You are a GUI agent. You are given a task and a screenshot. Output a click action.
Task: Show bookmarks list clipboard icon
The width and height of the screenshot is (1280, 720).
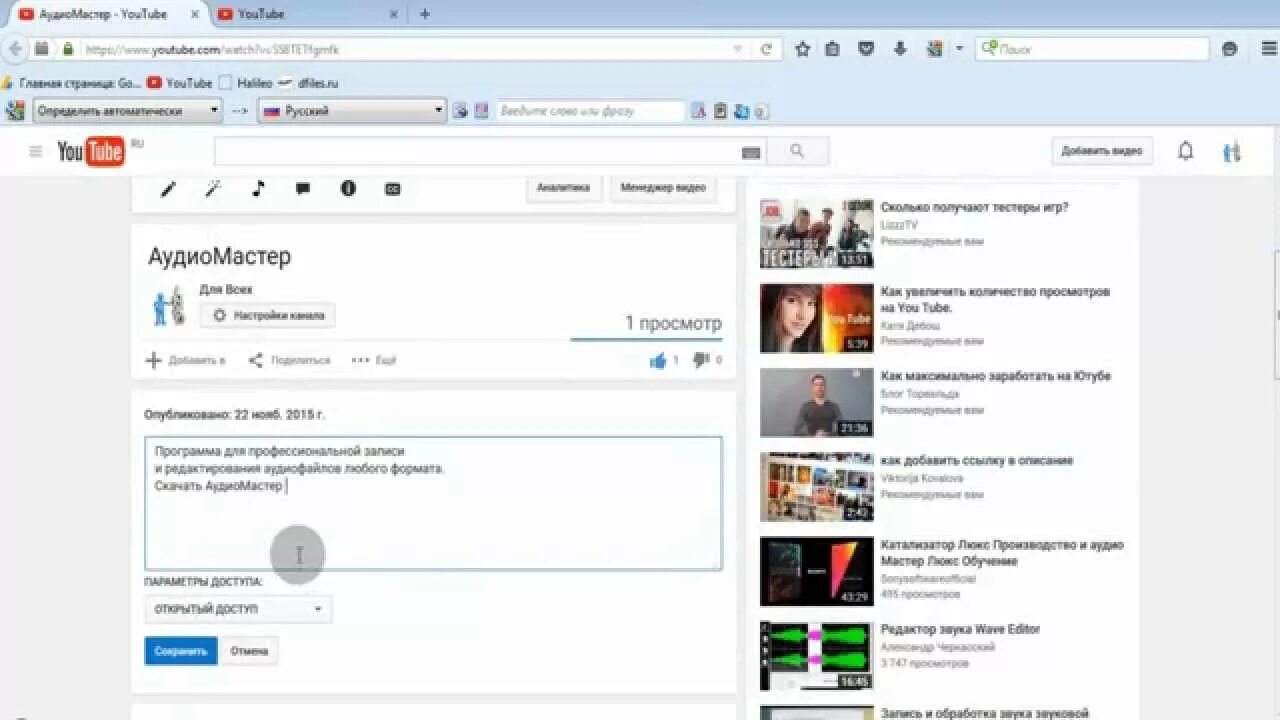click(832, 49)
